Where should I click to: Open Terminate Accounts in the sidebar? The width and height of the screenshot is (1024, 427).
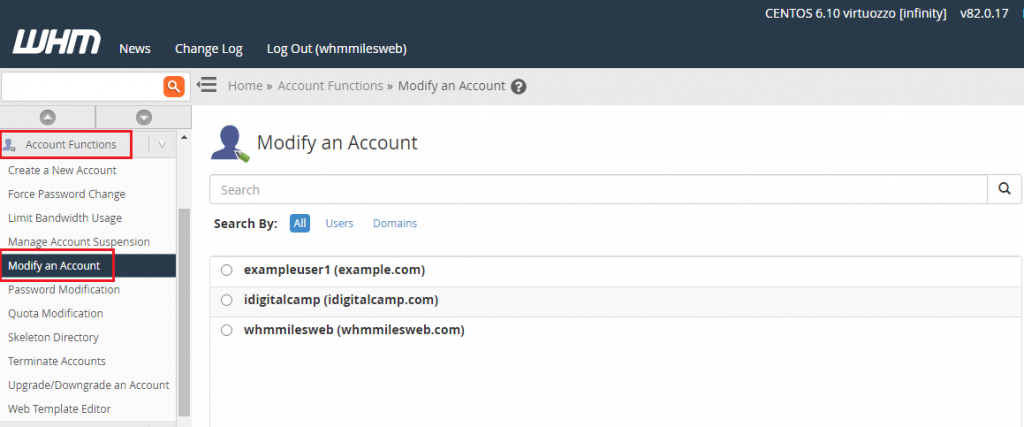click(x=57, y=361)
